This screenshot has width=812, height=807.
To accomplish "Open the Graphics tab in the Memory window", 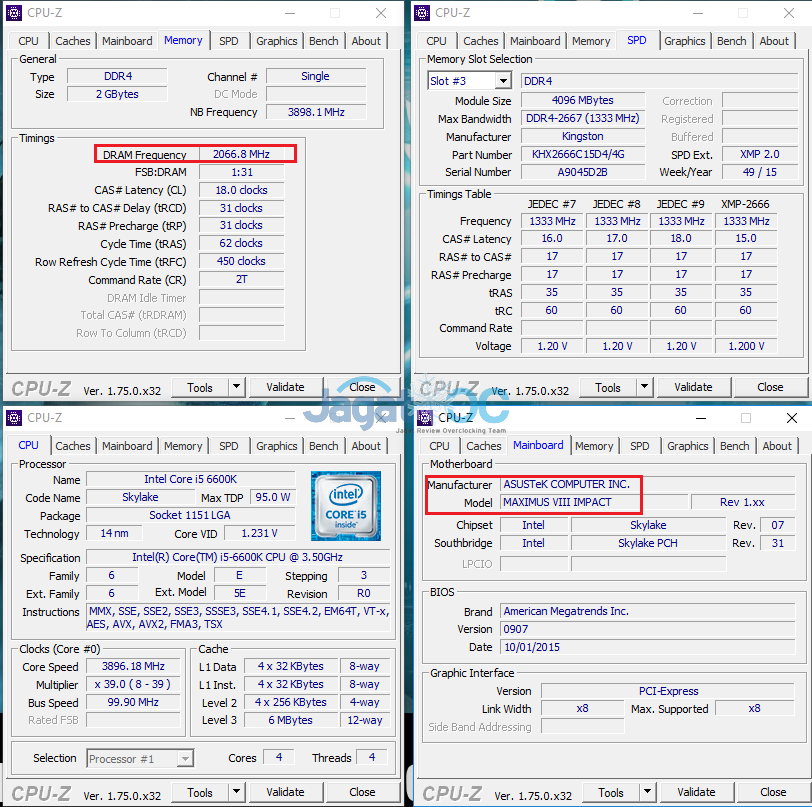I will (x=277, y=41).
